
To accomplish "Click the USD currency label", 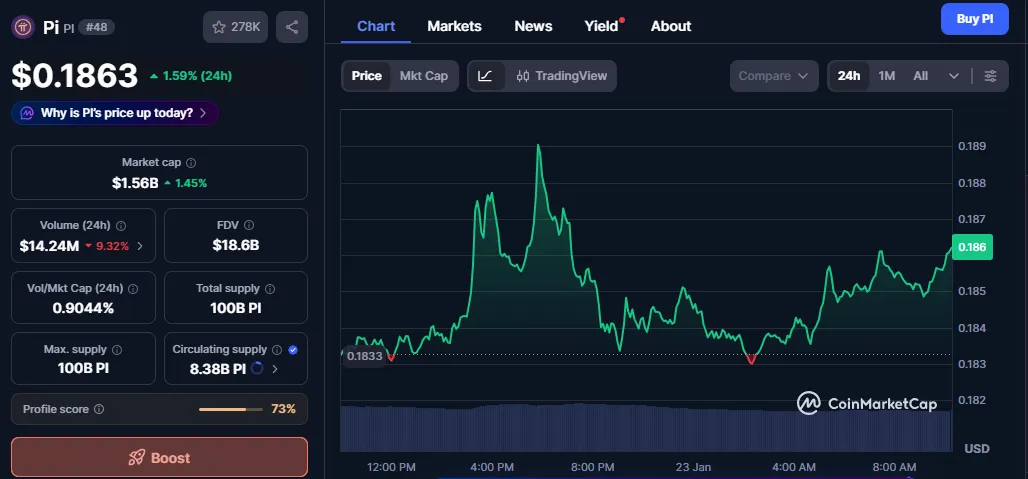I will coord(977,449).
